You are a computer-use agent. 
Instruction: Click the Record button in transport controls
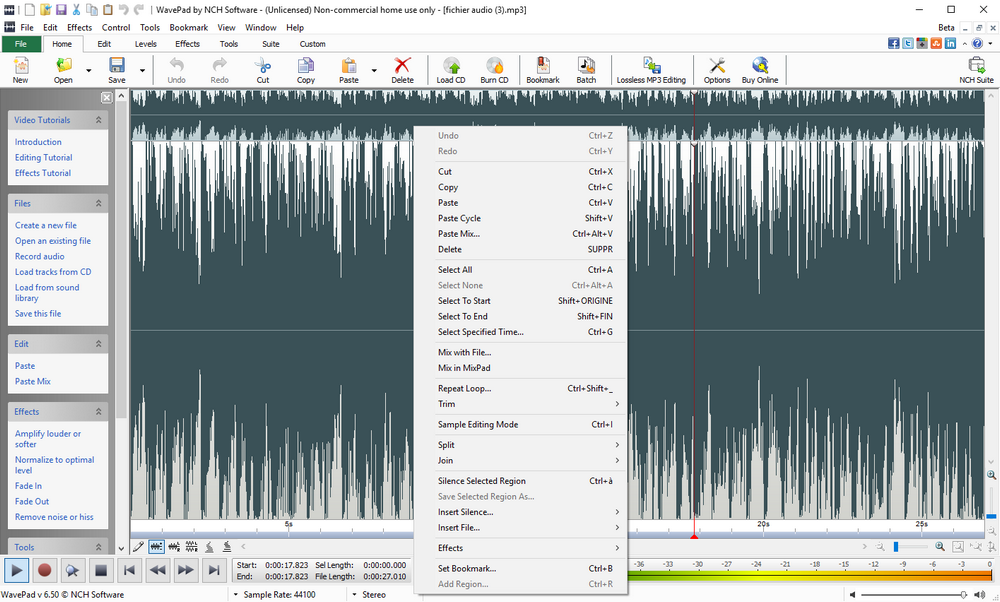point(44,570)
